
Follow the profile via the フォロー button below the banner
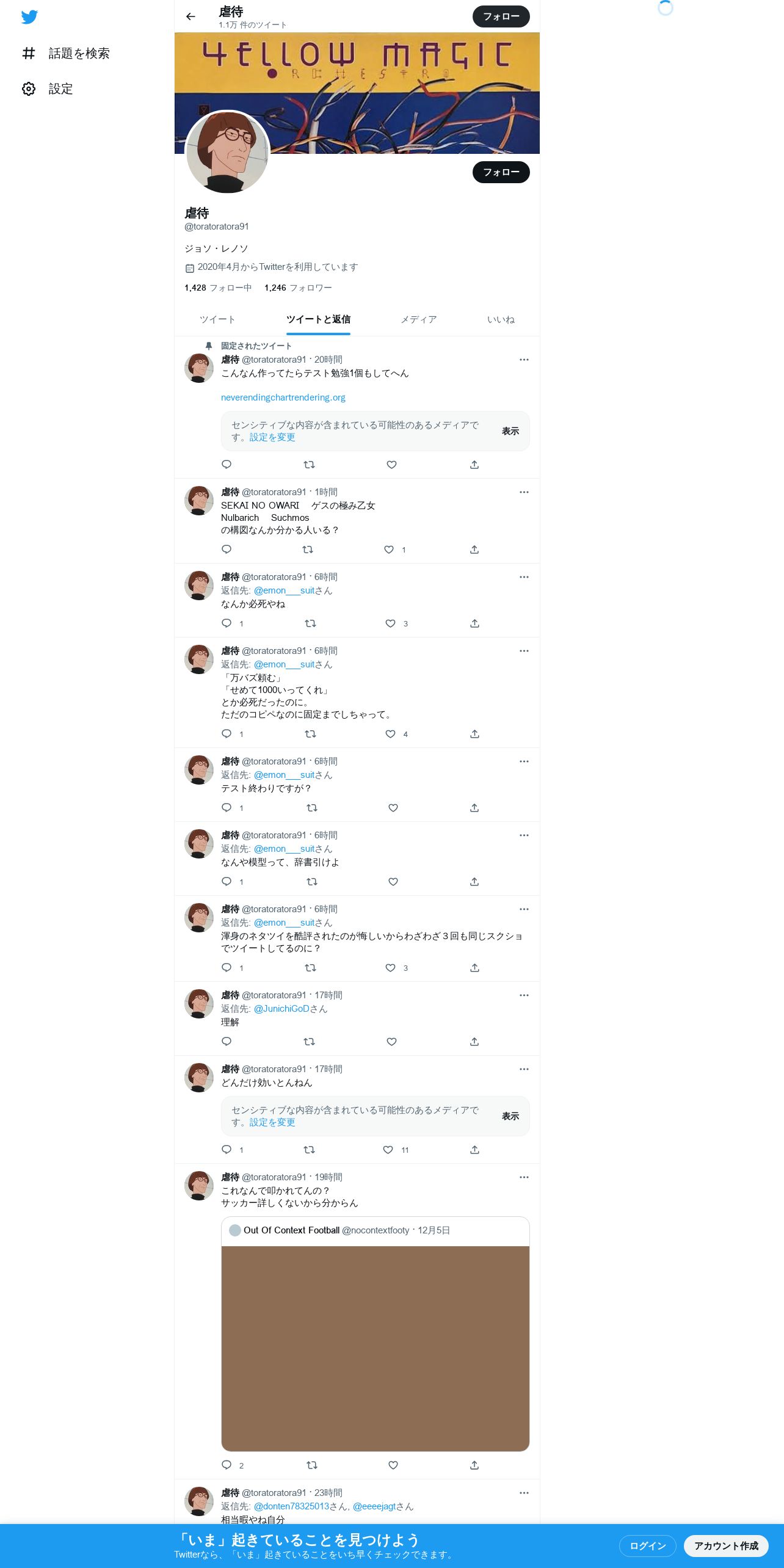pos(501,172)
